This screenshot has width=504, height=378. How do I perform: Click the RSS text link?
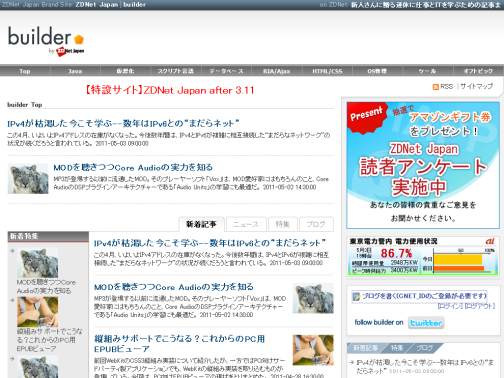(447, 86)
